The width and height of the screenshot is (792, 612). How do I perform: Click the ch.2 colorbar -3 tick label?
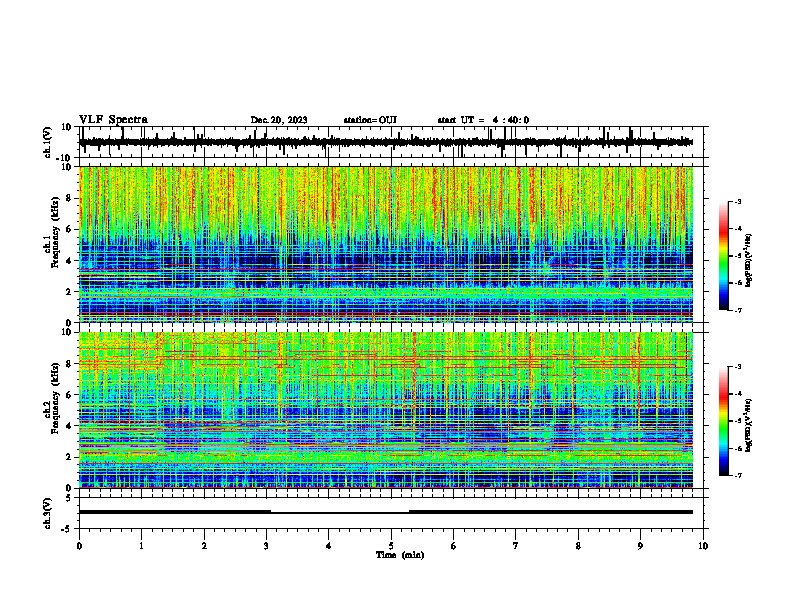coord(738,367)
